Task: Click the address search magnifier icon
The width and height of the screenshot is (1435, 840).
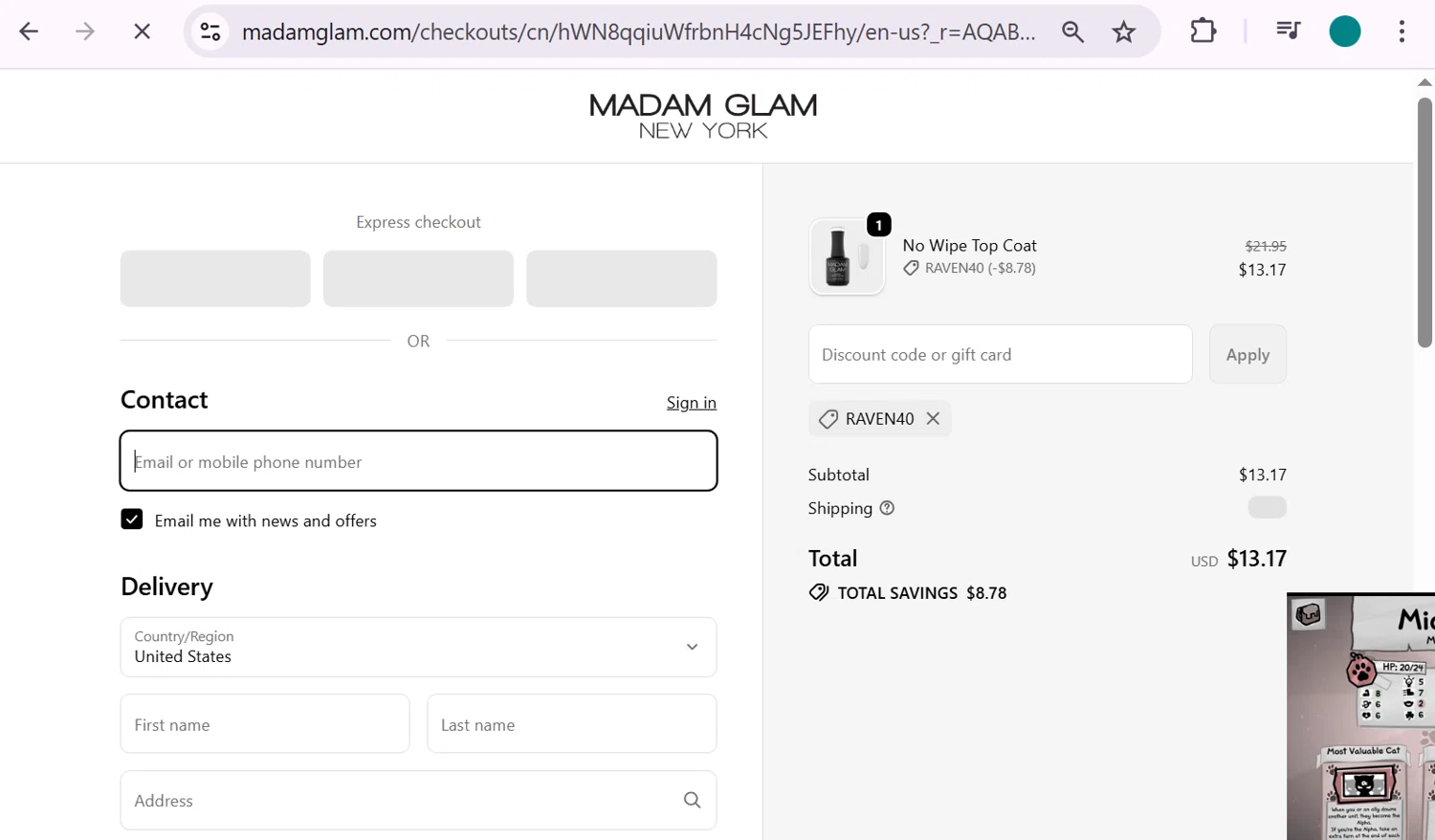Action: tap(692, 800)
